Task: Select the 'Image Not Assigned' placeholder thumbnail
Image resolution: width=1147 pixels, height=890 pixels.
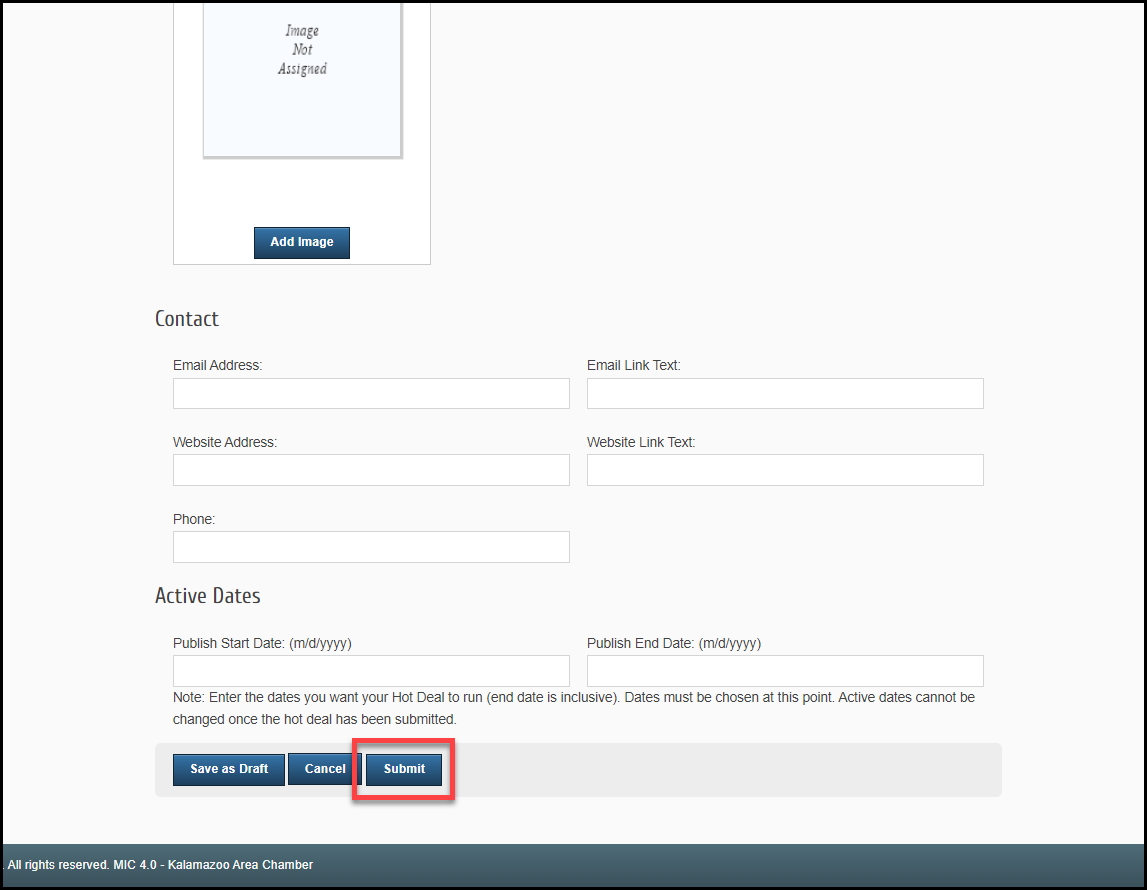Action: pyautogui.click(x=302, y=78)
